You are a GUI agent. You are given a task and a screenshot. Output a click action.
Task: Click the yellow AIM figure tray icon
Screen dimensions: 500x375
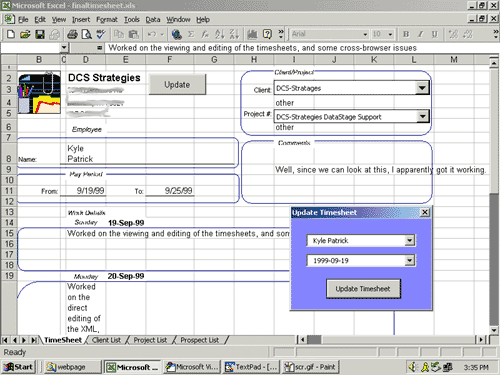pos(425,367)
